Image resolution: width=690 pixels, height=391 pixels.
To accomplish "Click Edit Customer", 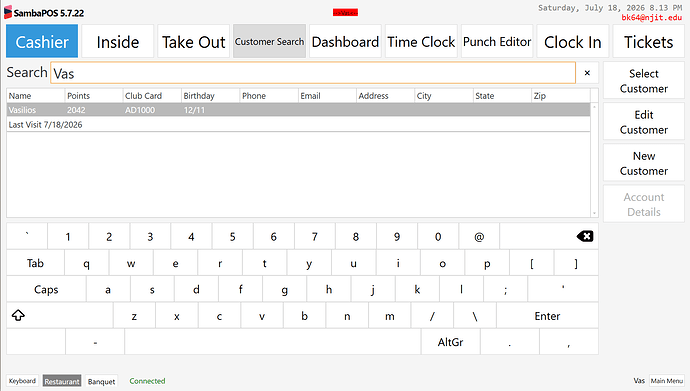I will pos(644,122).
